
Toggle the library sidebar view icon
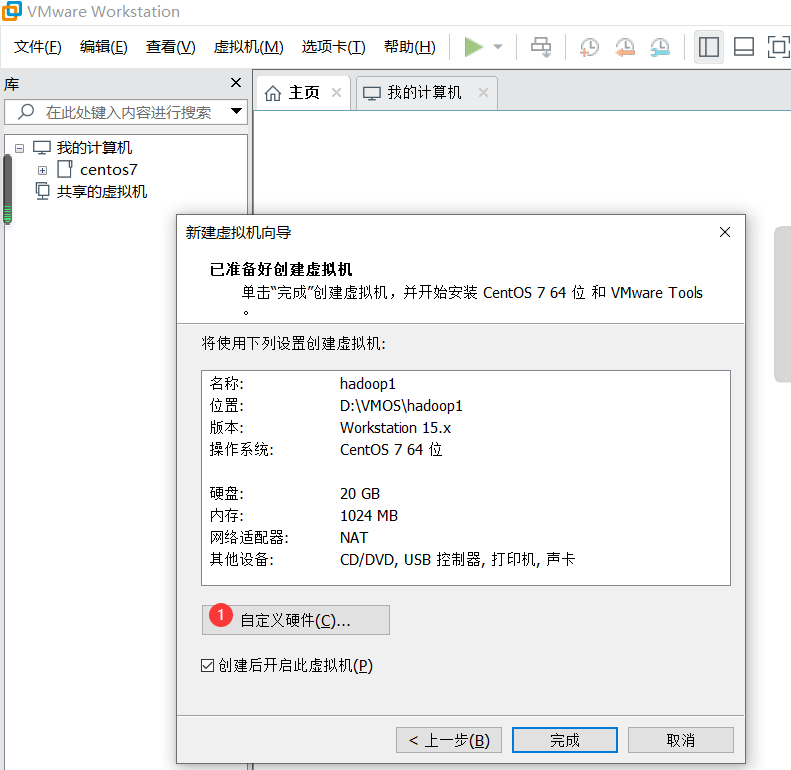point(709,47)
